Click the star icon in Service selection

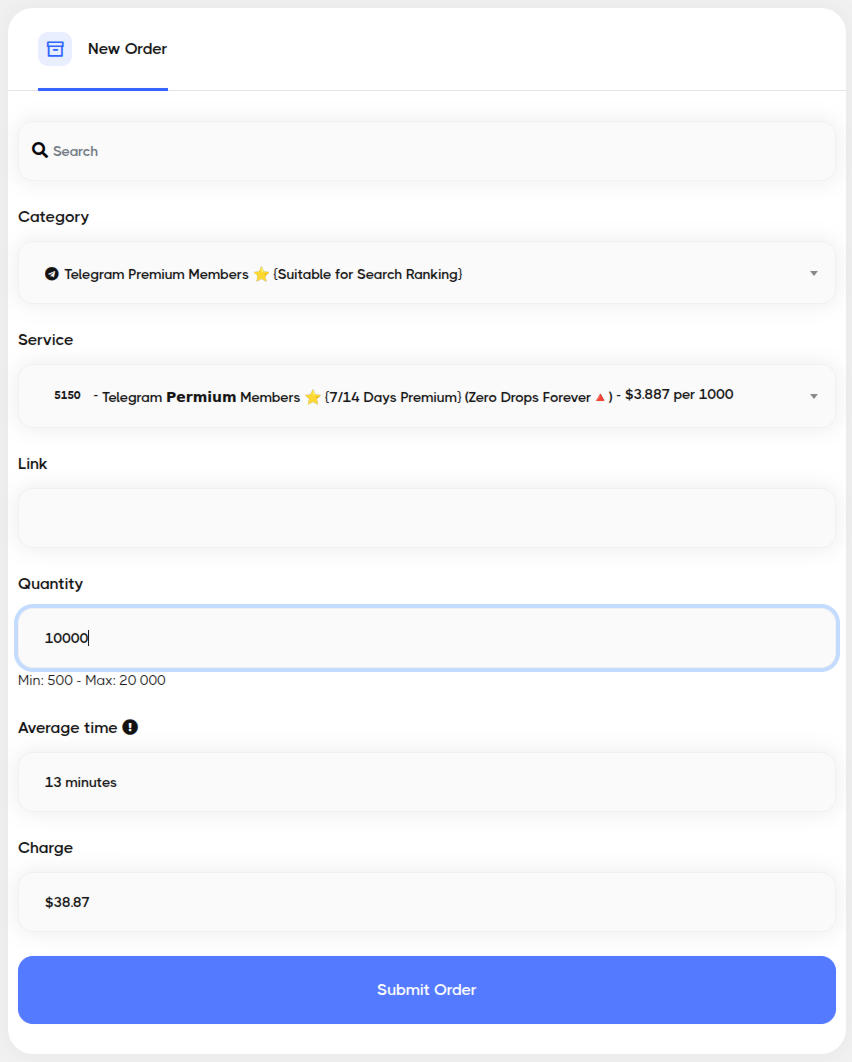[313, 397]
